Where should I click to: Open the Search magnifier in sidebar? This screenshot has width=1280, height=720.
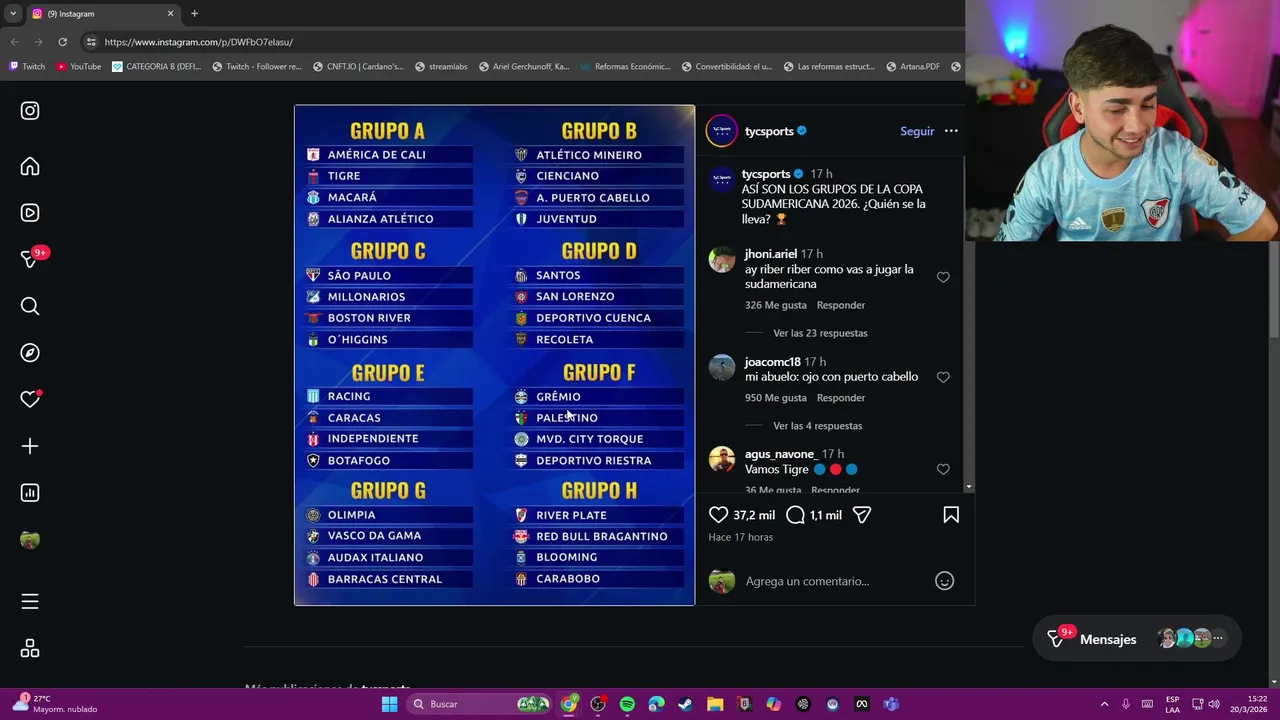coord(30,306)
